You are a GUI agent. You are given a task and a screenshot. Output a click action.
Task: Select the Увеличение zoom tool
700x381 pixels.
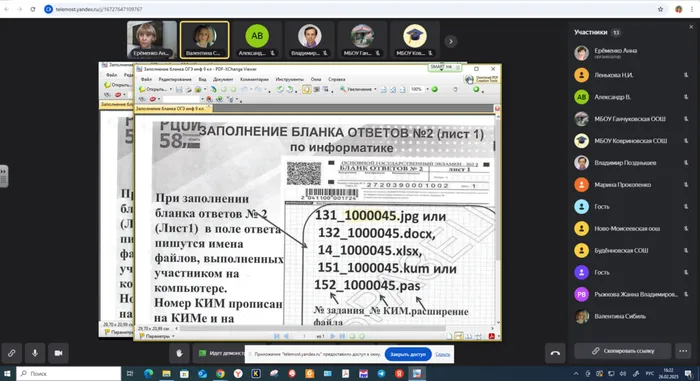[355, 89]
